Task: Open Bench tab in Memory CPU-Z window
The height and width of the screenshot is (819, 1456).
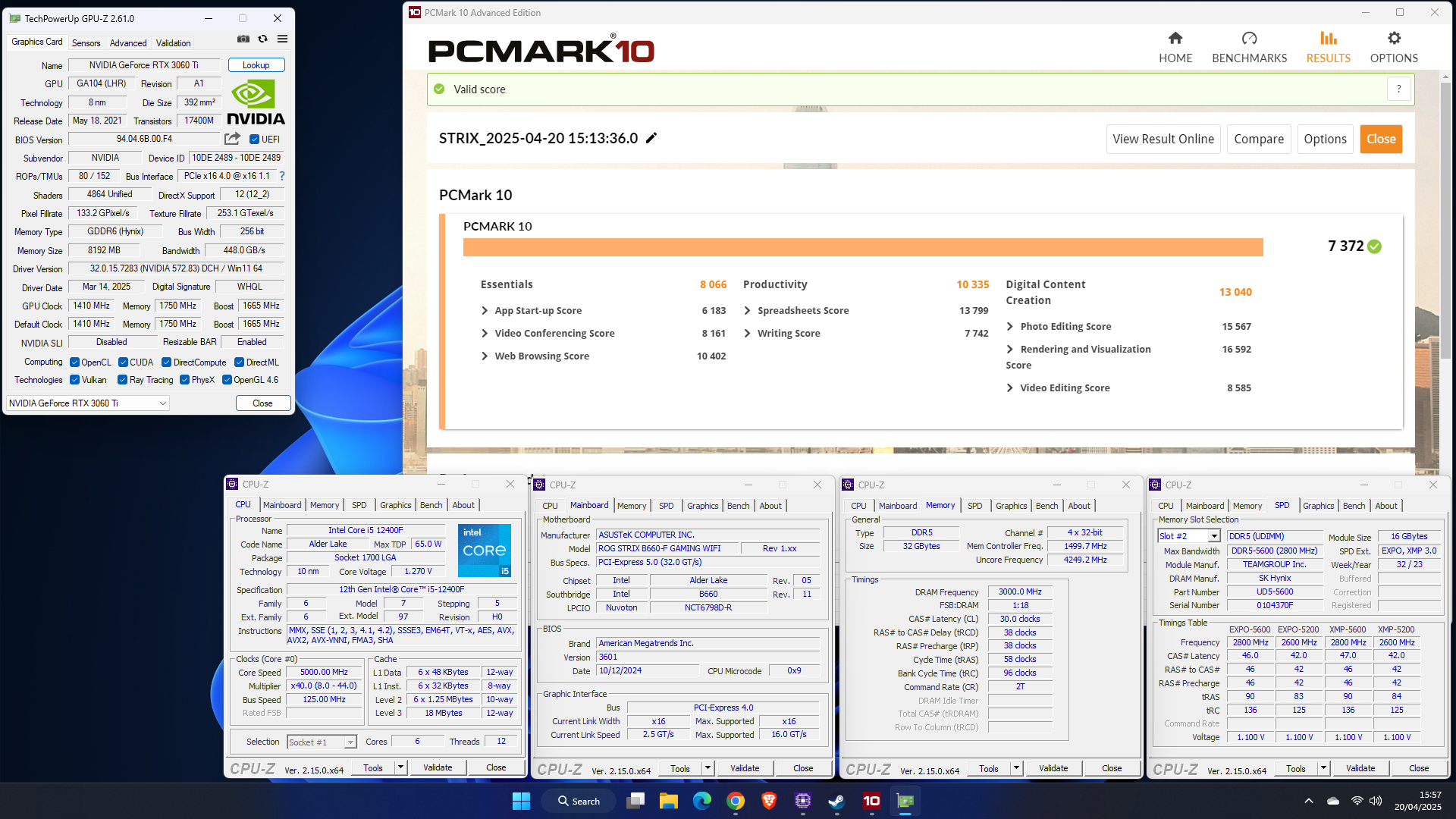Action: click(1046, 506)
